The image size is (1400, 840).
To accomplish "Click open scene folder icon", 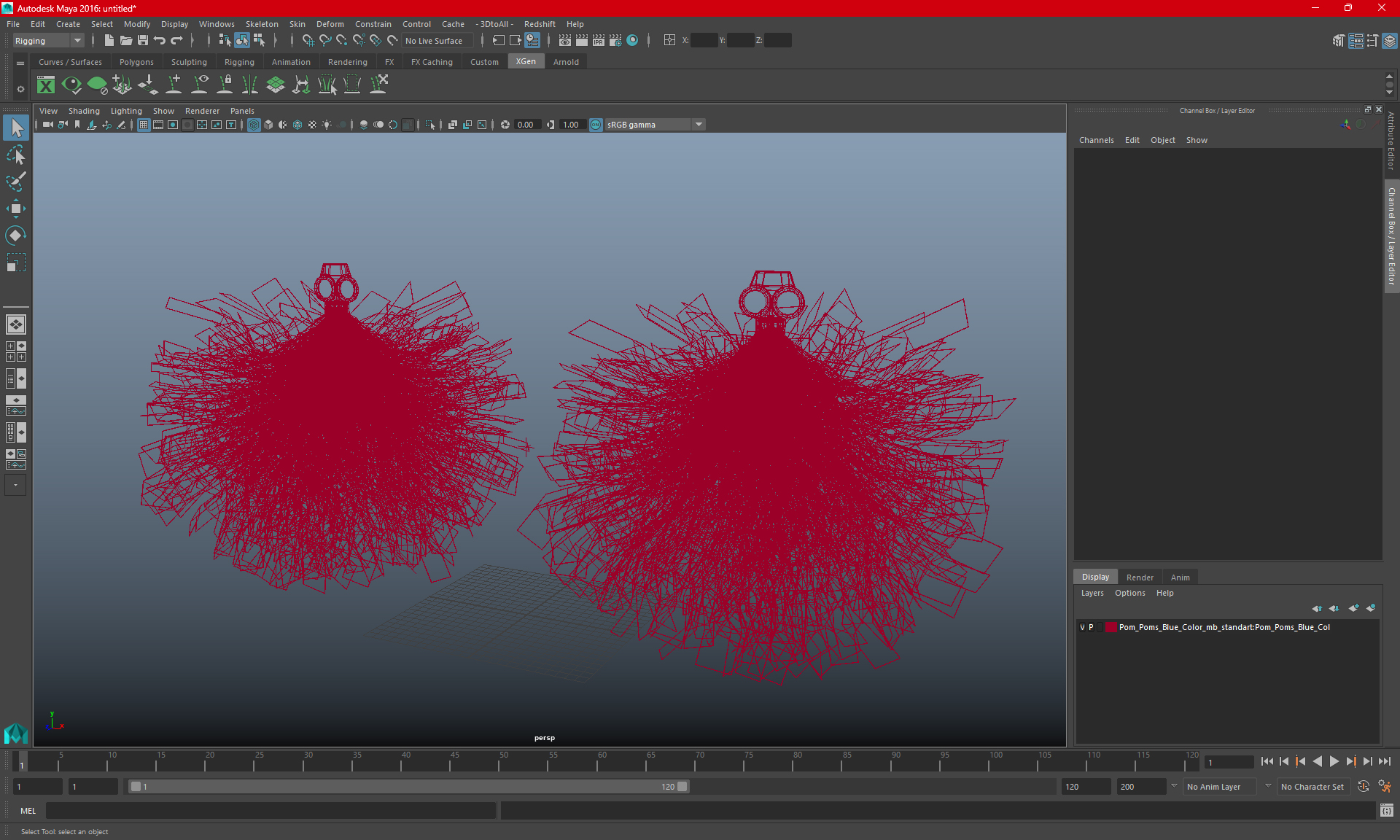I will point(126,41).
